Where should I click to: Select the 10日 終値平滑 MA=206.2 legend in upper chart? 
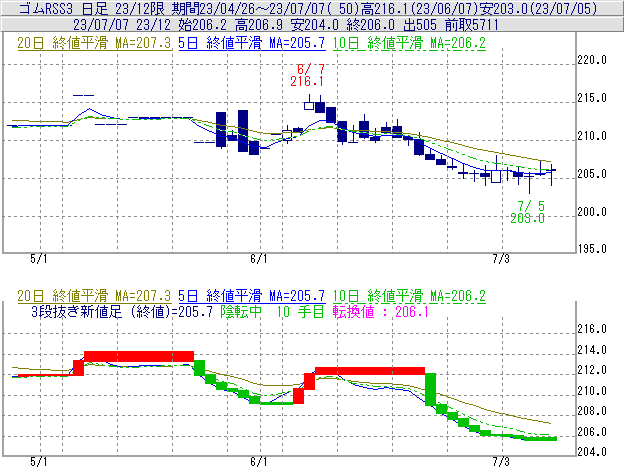pyautogui.click(x=409, y=43)
